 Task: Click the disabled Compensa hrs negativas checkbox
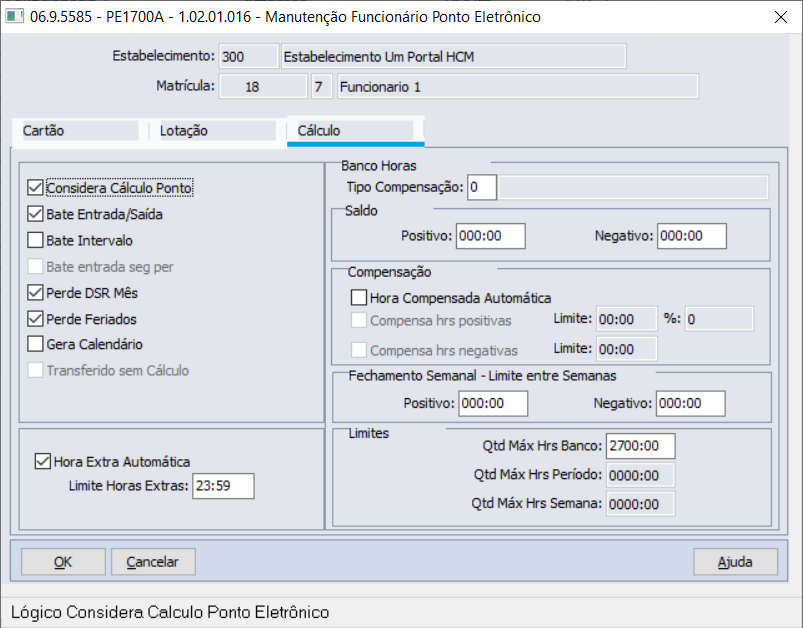pyautogui.click(x=358, y=350)
